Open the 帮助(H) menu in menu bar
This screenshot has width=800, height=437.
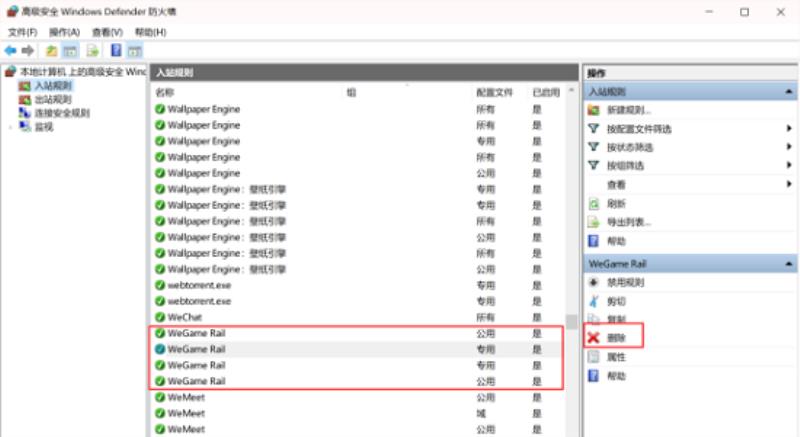pyautogui.click(x=150, y=32)
